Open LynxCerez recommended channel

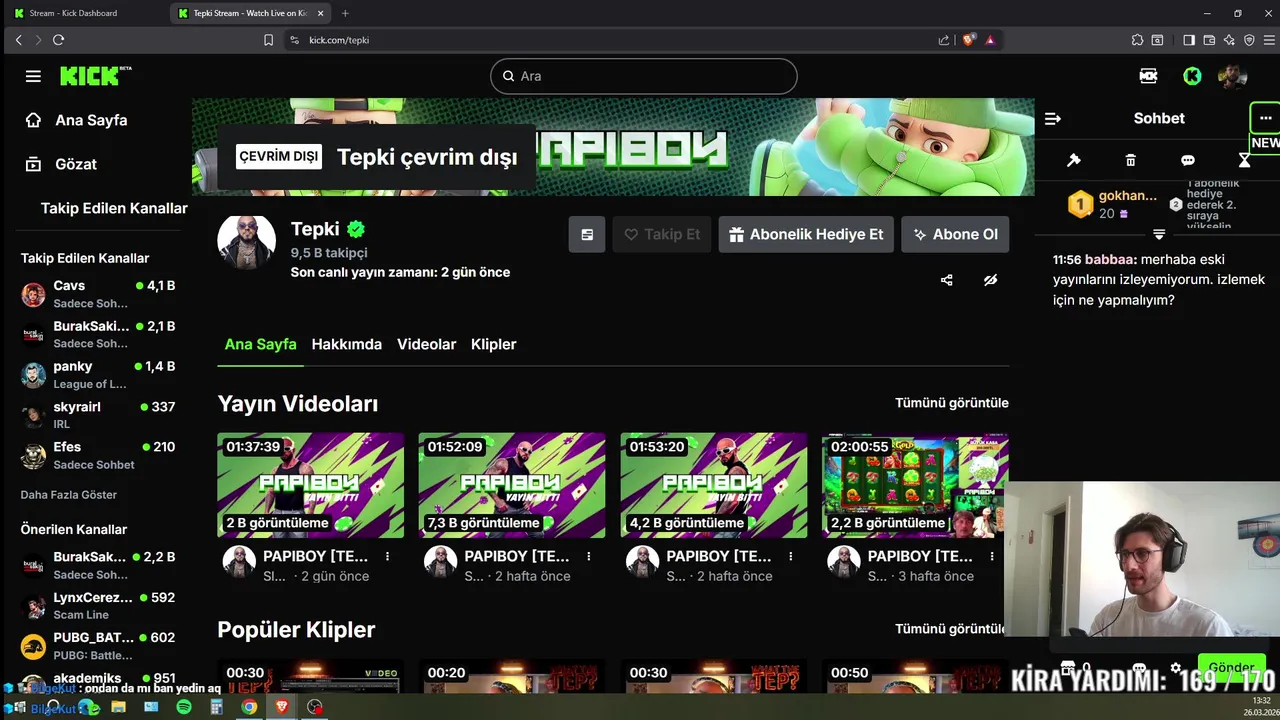coord(98,605)
